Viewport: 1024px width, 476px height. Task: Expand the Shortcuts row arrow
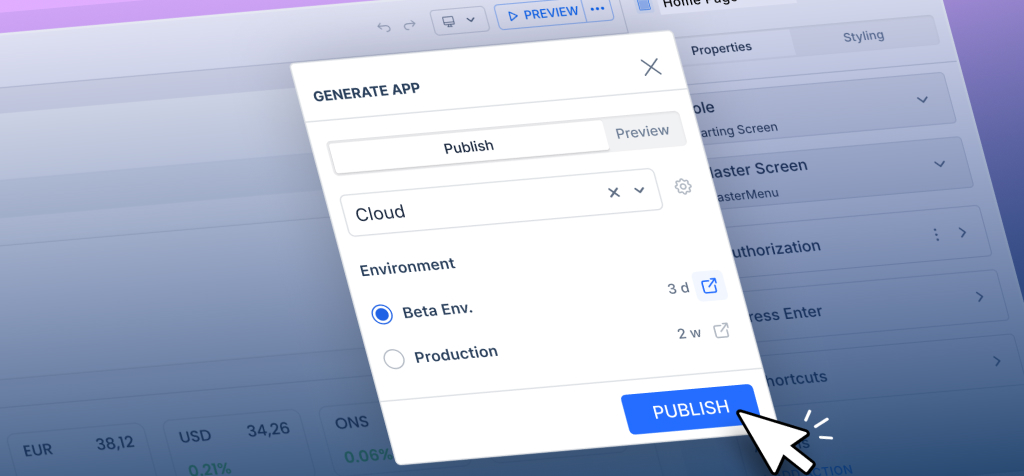997,362
